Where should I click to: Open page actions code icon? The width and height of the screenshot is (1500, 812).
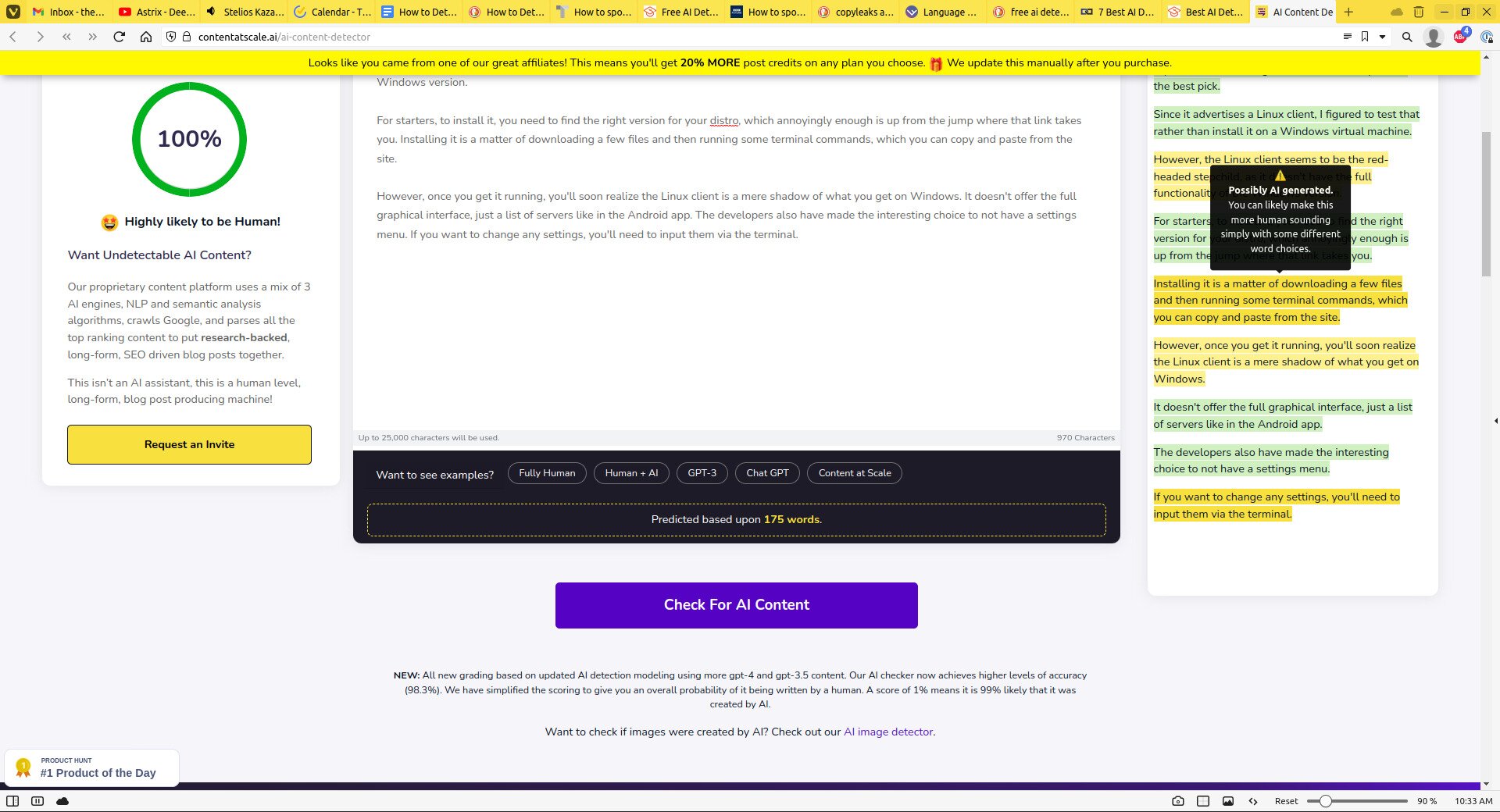point(1253,801)
